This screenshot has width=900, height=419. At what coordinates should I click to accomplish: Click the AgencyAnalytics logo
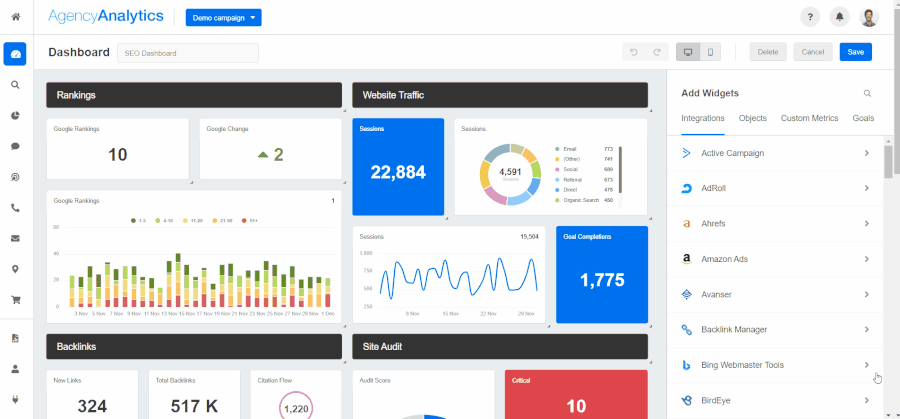(106, 17)
